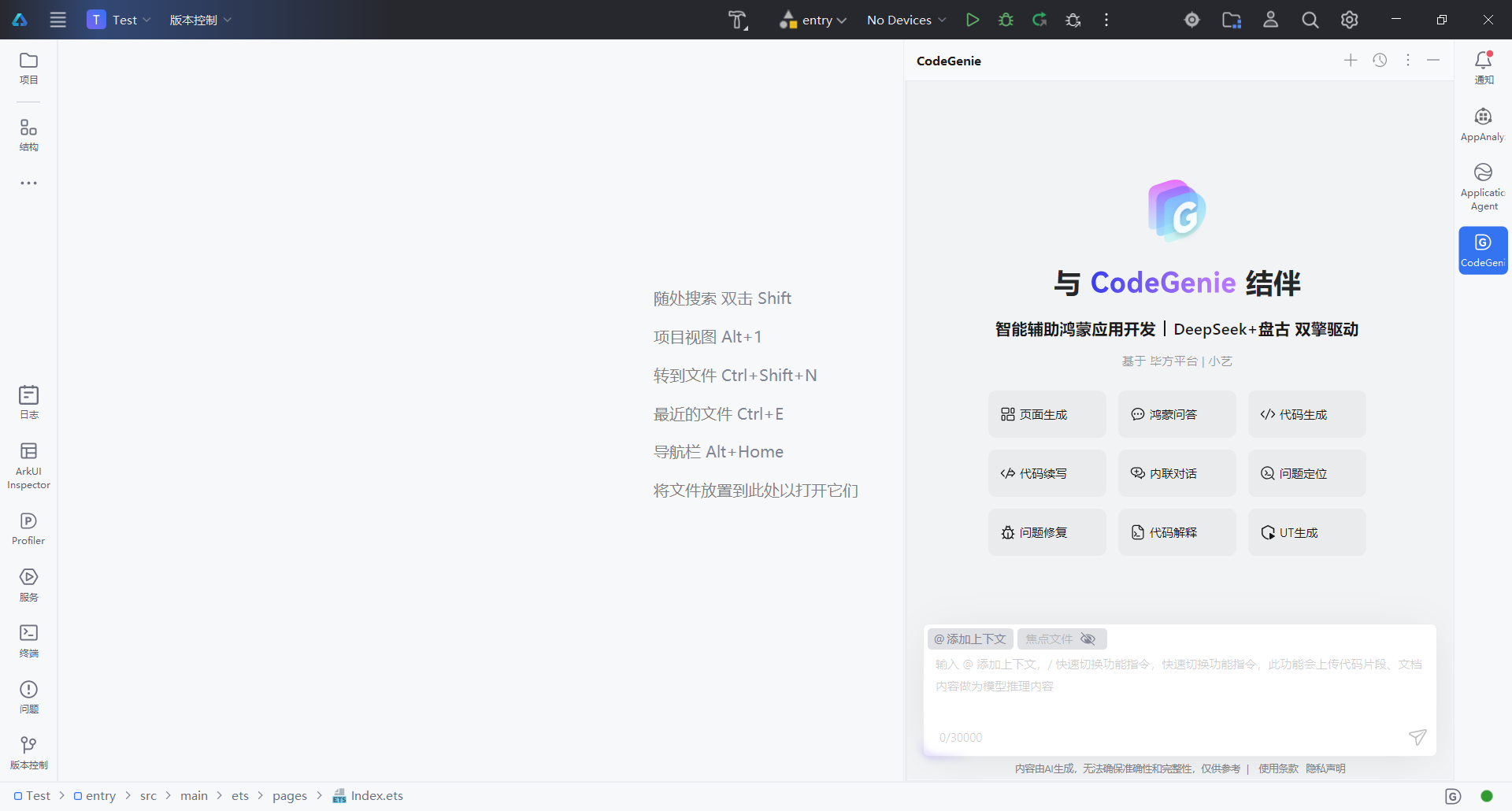Choose 问题修复 problem fix

1047,532
